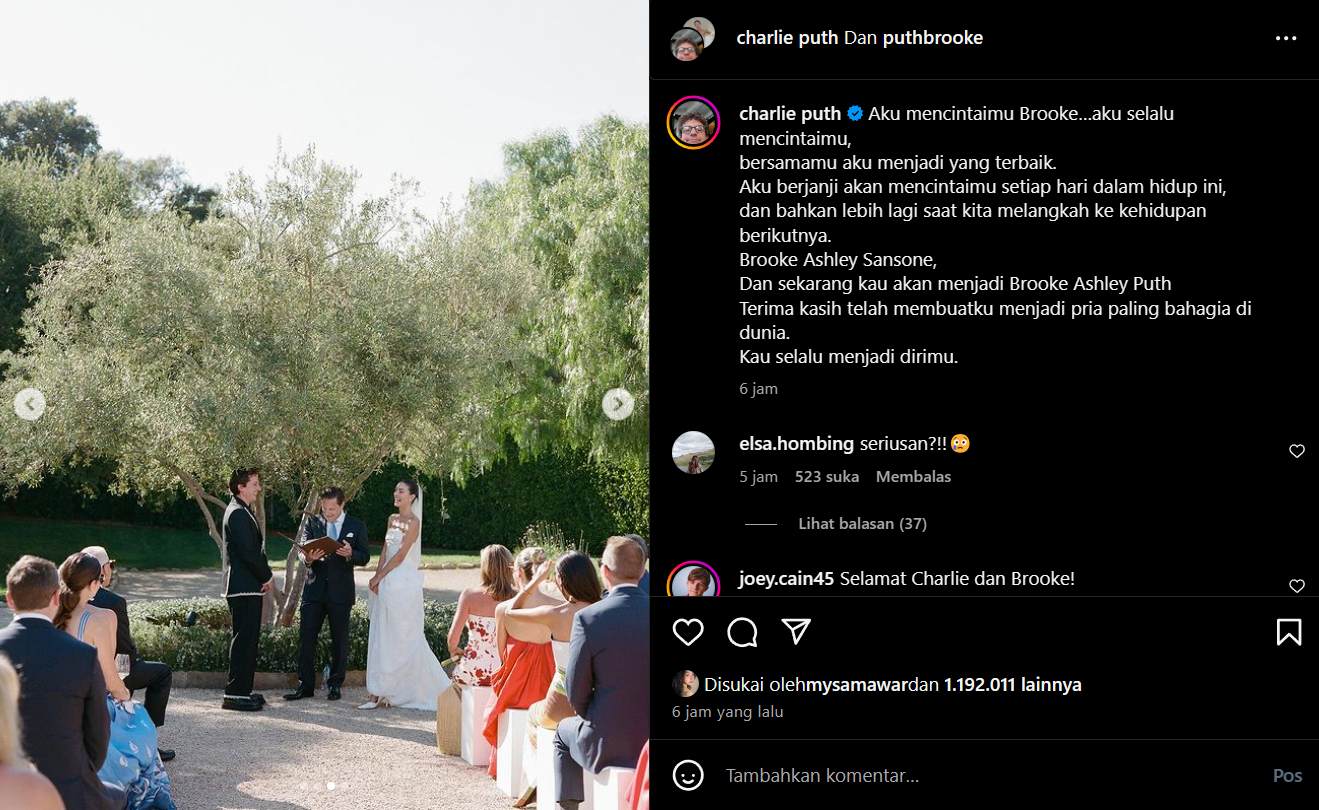Click Membalas under elsa.hombing comment
1319x810 pixels.
coord(913,477)
